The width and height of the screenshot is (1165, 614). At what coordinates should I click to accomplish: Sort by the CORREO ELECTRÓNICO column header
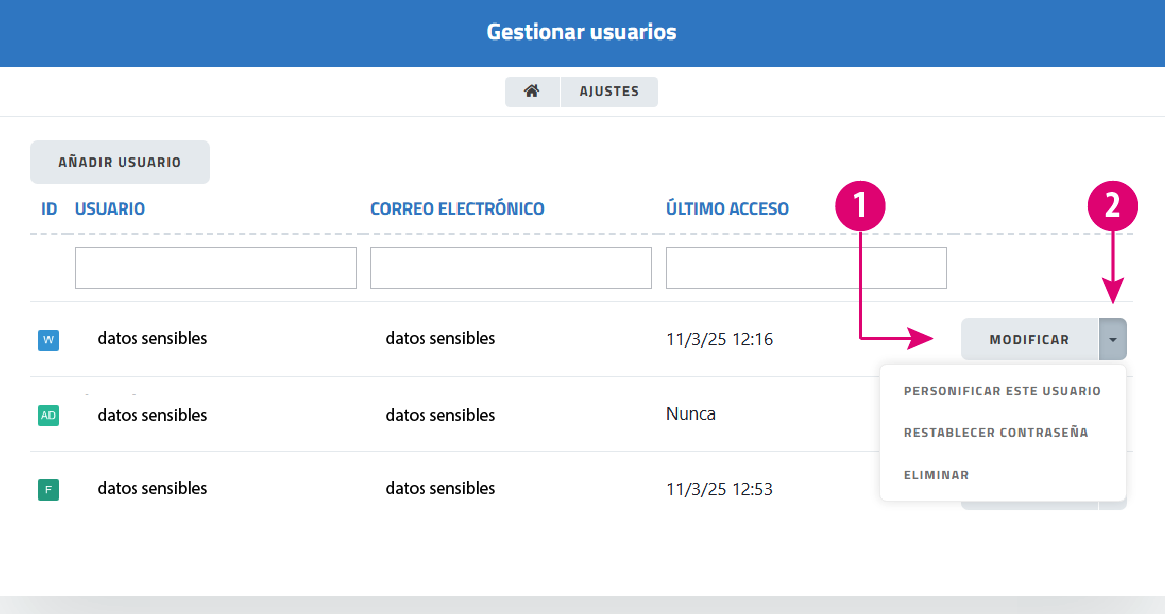(457, 209)
